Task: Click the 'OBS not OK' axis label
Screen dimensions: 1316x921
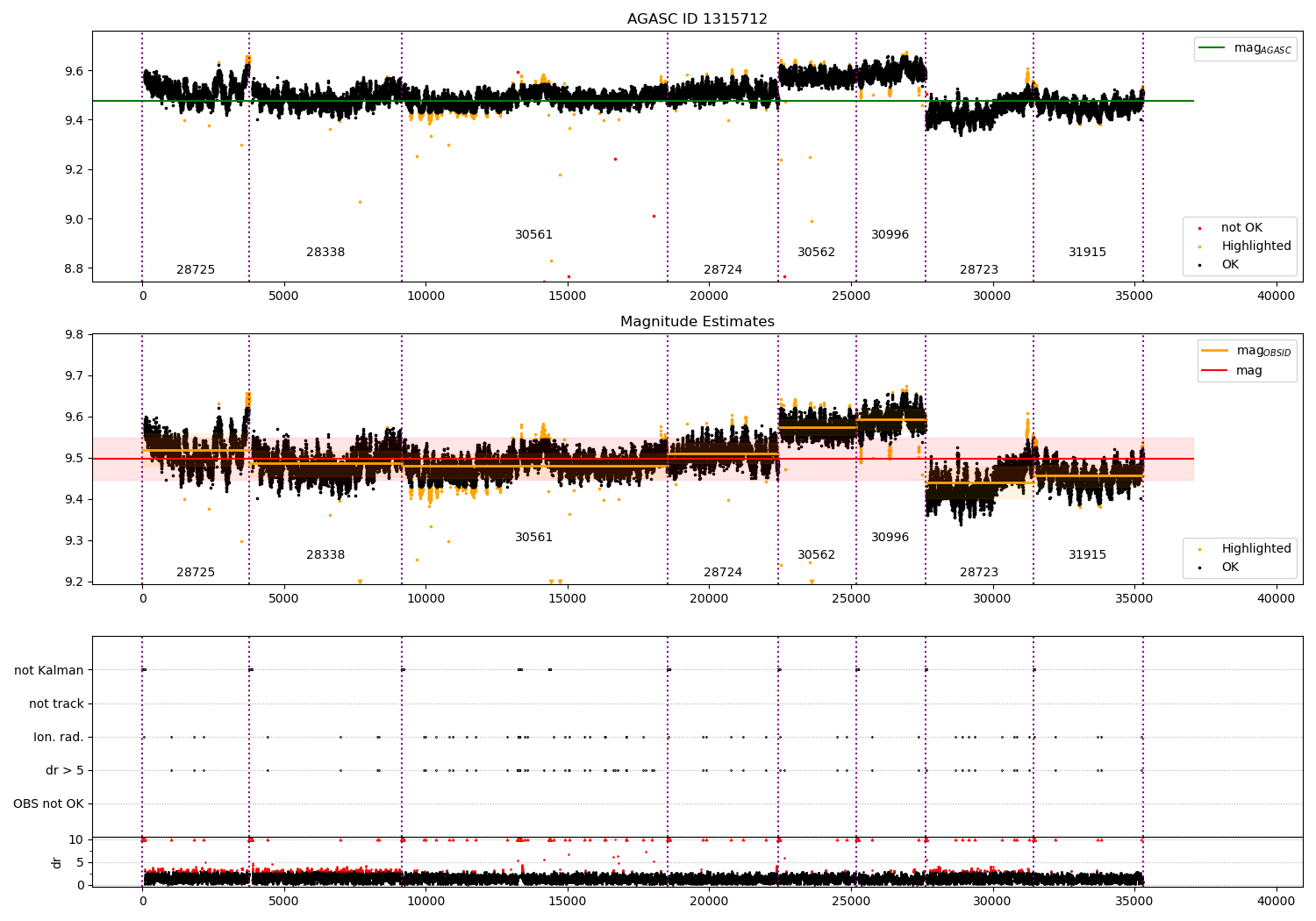Action: click(49, 803)
